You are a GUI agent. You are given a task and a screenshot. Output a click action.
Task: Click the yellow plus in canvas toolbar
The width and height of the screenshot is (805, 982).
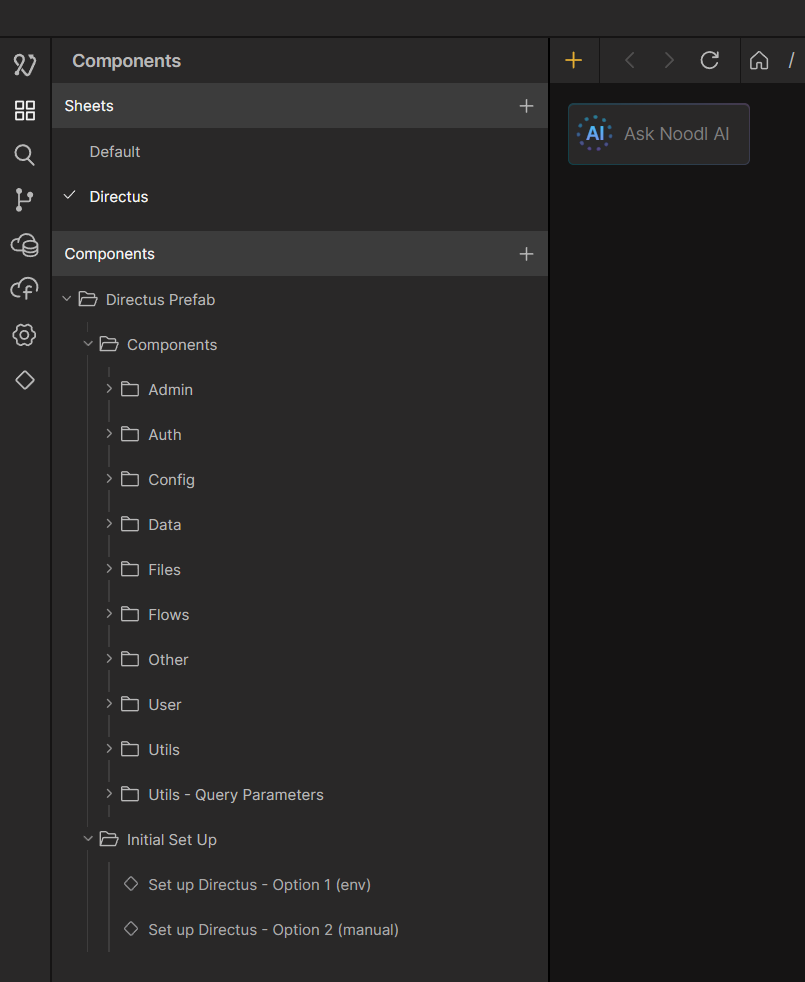coord(573,60)
